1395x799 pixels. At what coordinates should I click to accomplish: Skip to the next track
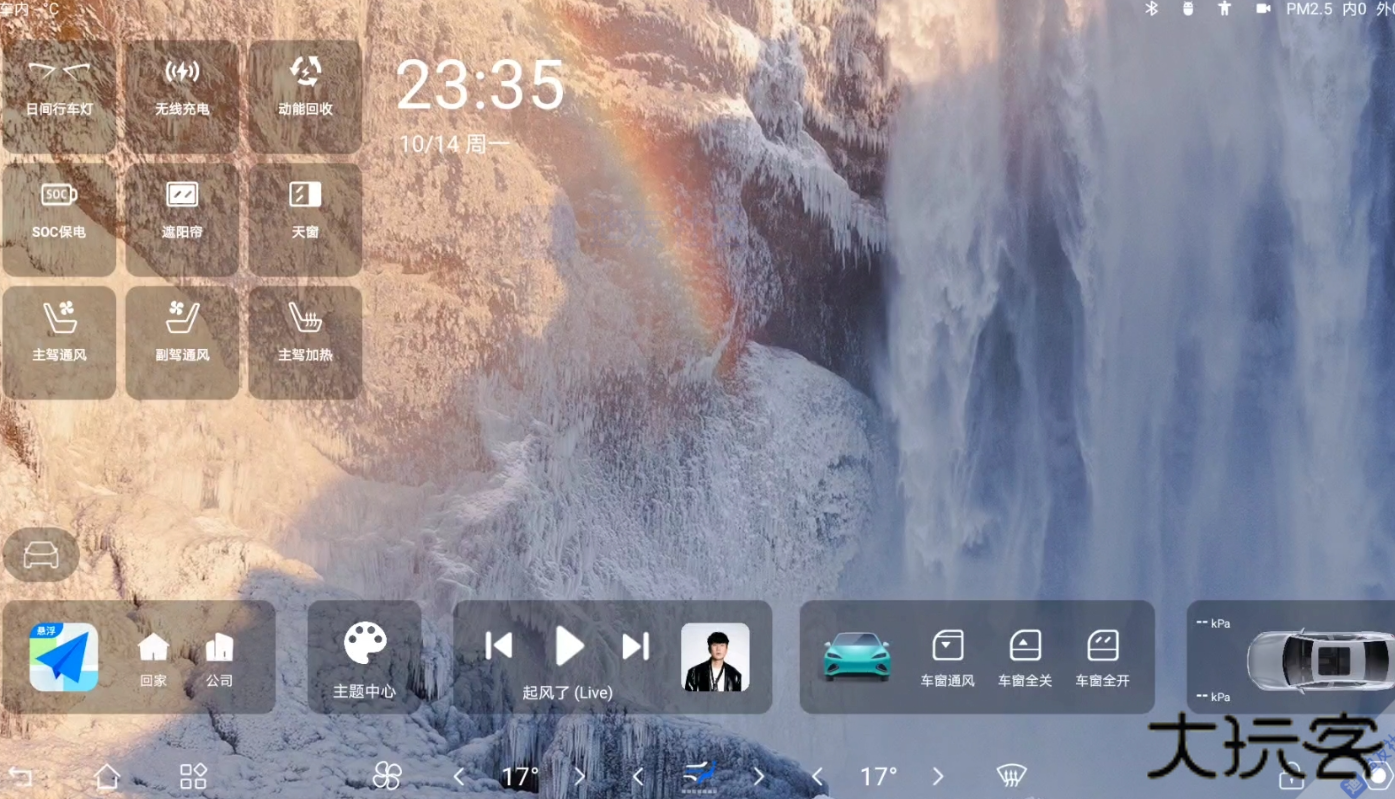point(636,646)
